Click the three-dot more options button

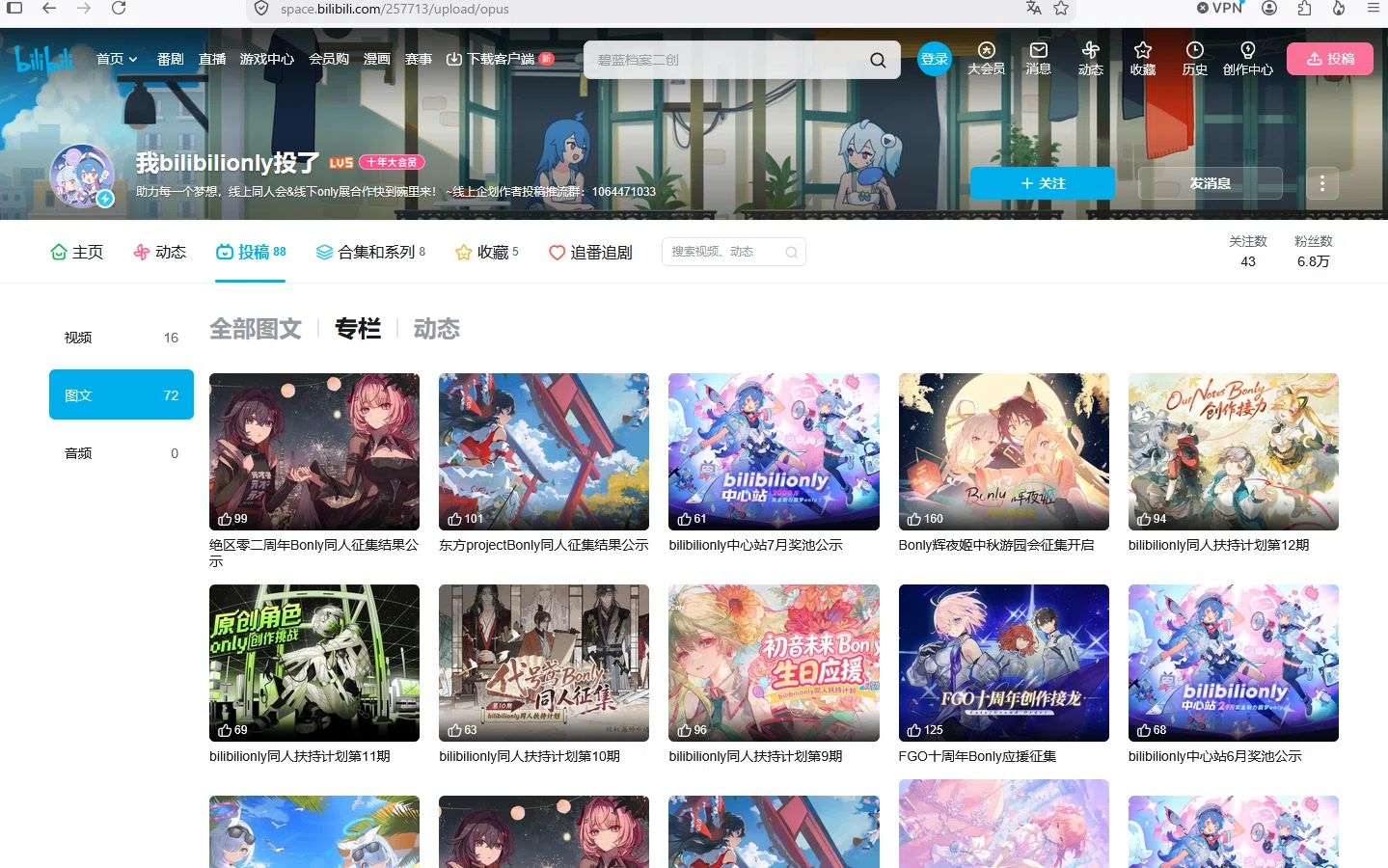(x=1322, y=183)
